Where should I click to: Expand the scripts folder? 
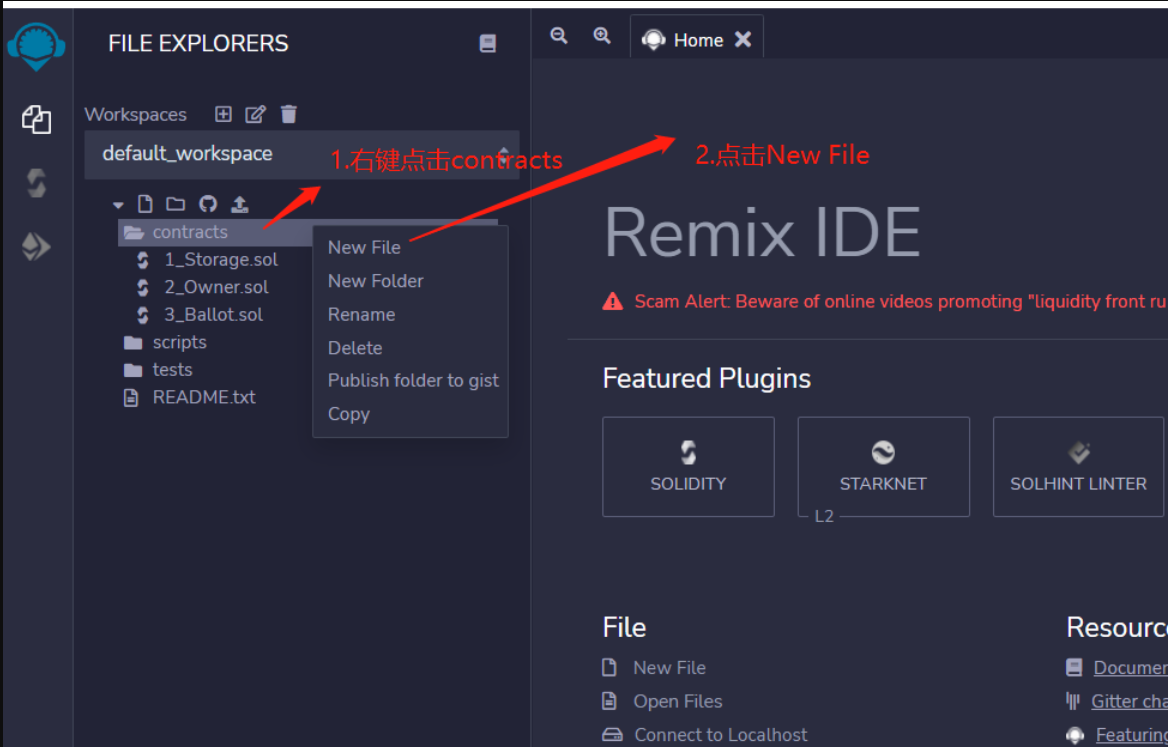pos(180,343)
